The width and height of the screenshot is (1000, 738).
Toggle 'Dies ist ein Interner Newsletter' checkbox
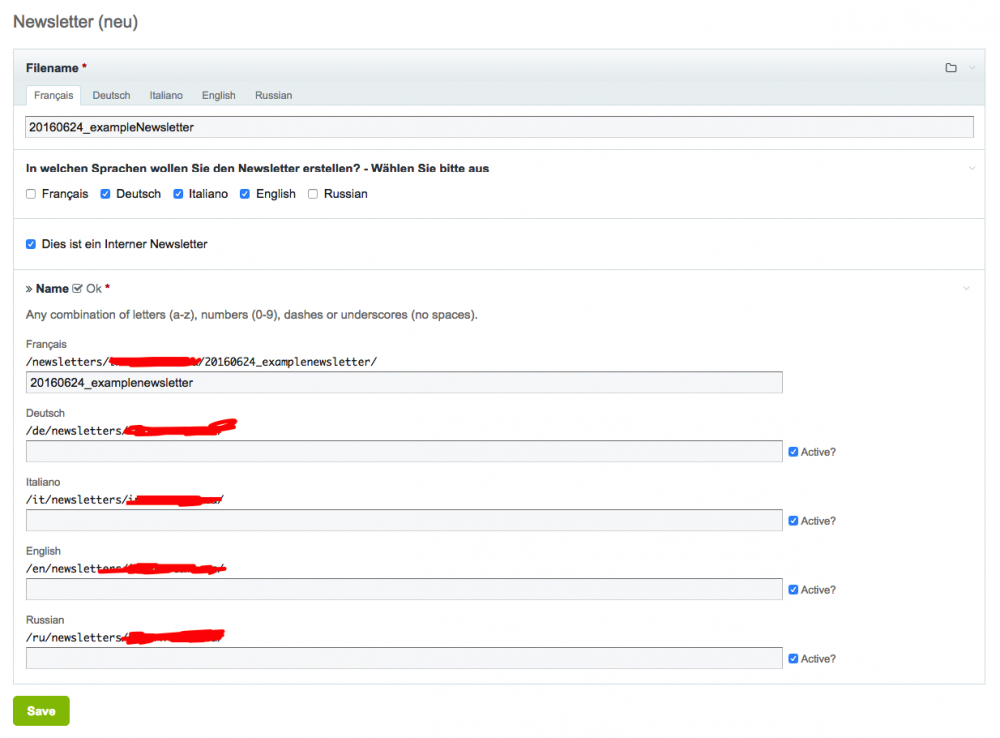[31, 244]
